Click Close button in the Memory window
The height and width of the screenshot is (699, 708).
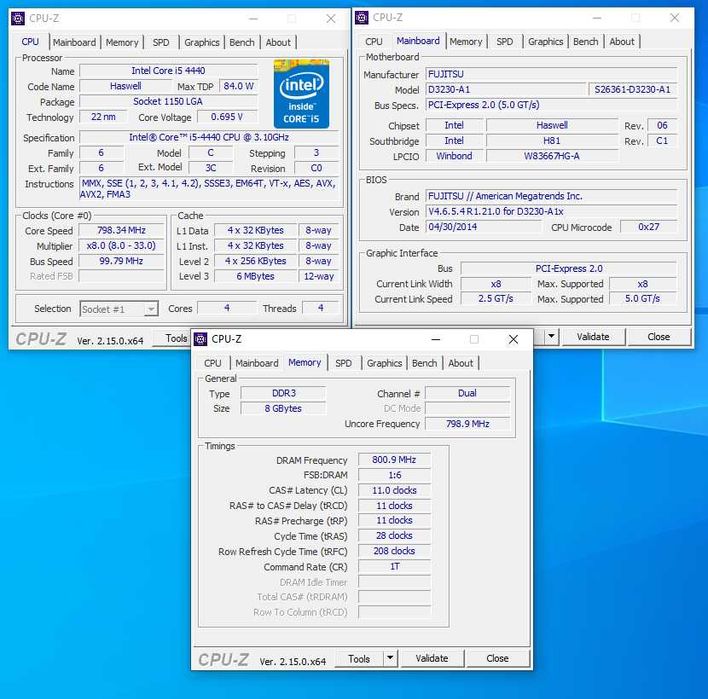pyautogui.click(x=498, y=658)
